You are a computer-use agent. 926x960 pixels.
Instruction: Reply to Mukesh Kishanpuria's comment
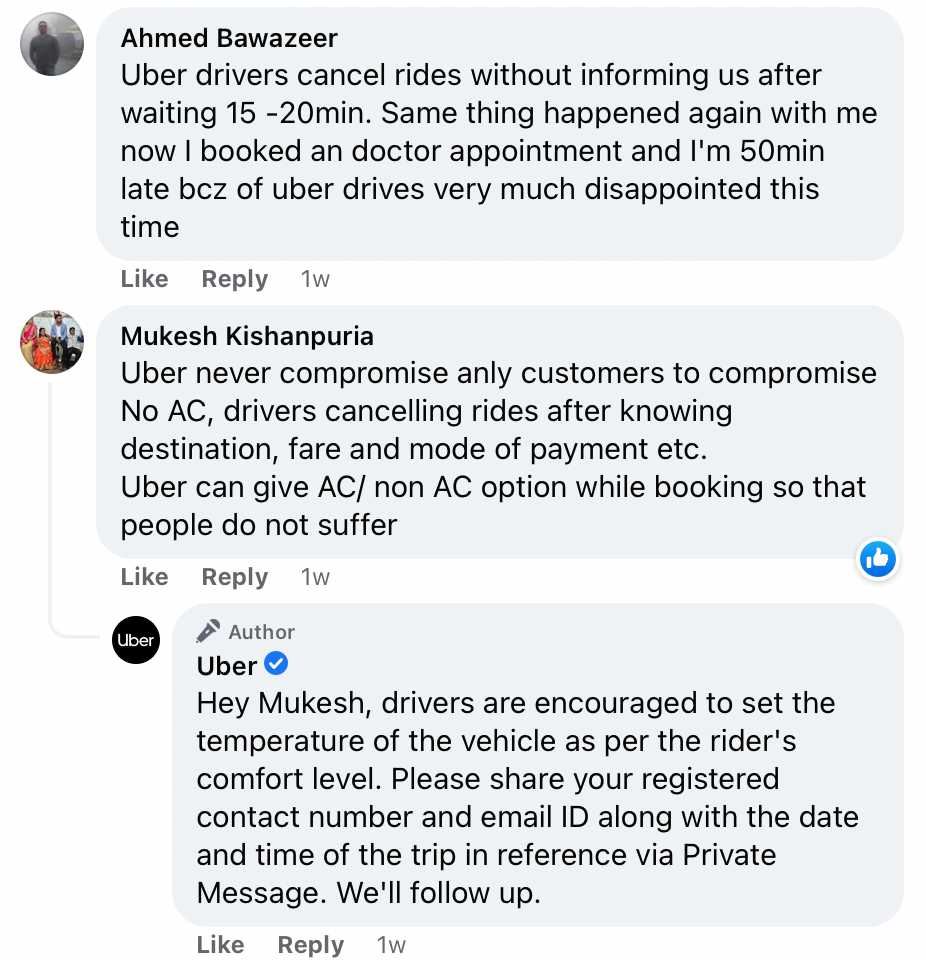click(235, 577)
